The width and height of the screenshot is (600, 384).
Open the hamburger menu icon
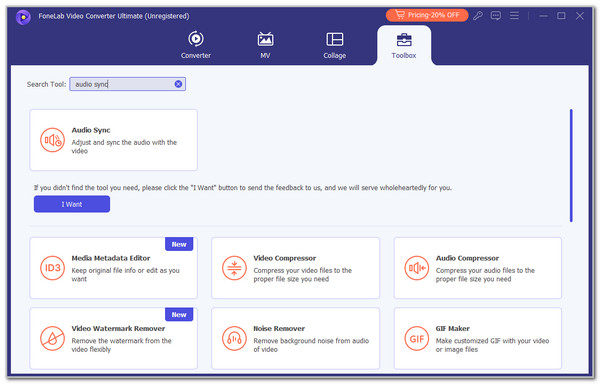514,16
